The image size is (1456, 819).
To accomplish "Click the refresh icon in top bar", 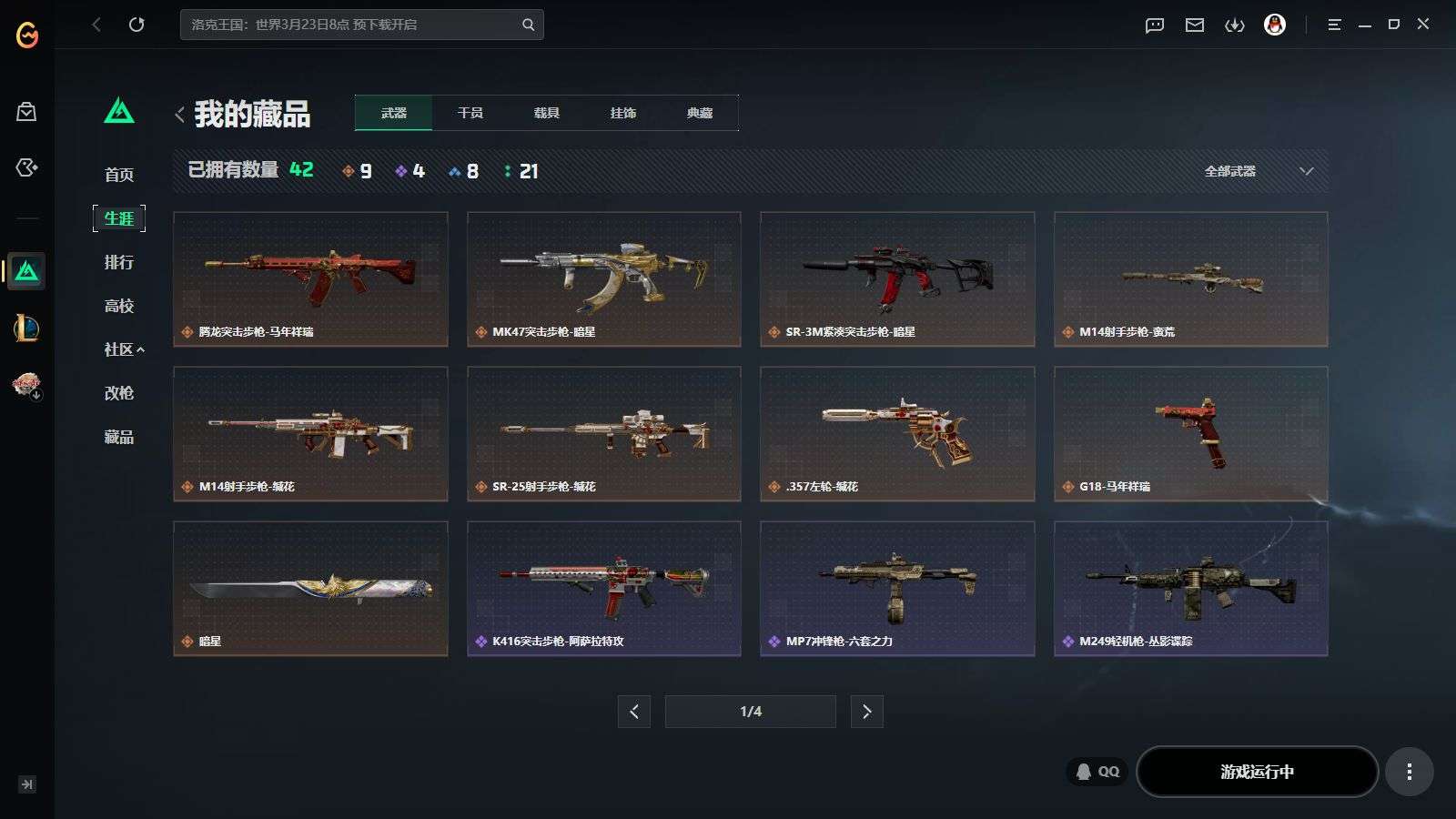I will pos(136,25).
